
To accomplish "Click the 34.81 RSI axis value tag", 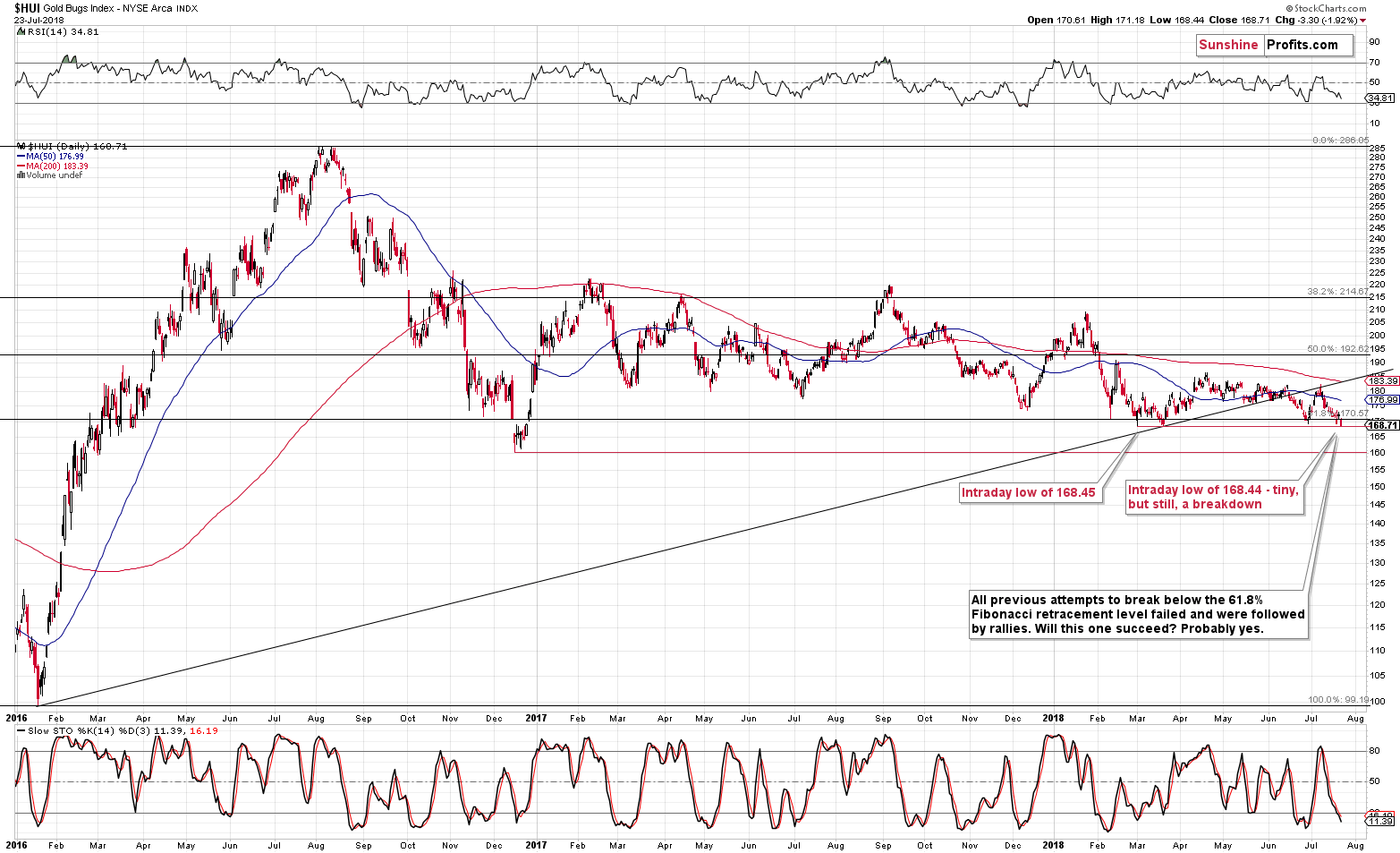I will [1380, 98].
